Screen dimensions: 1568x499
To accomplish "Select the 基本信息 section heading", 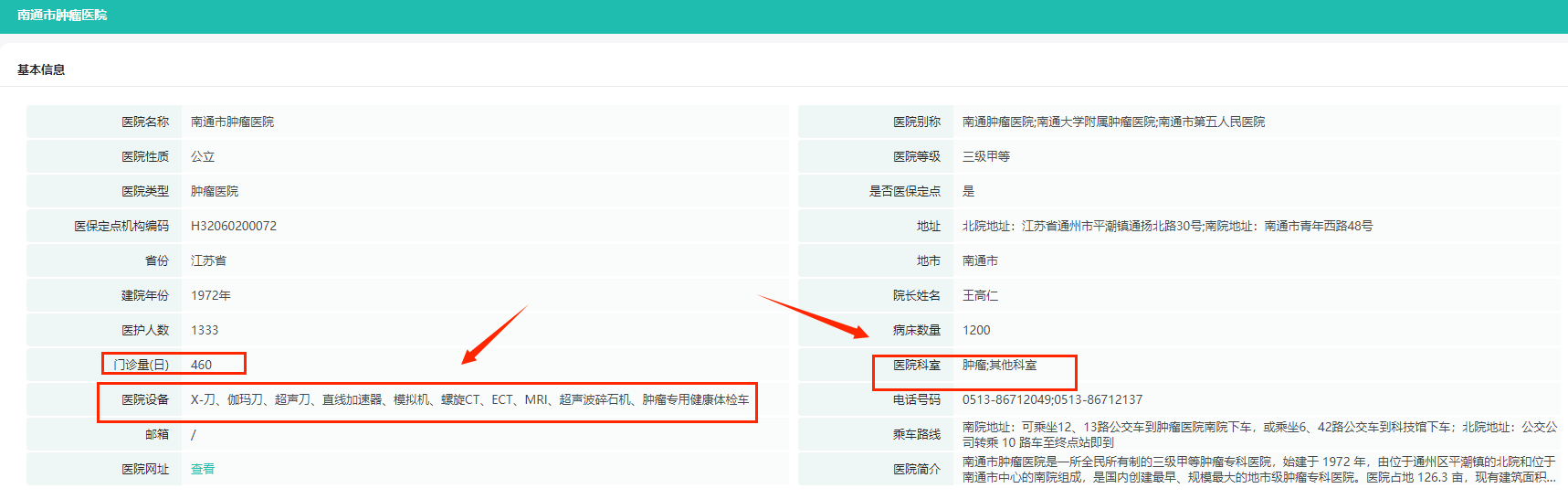I will point(41,69).
